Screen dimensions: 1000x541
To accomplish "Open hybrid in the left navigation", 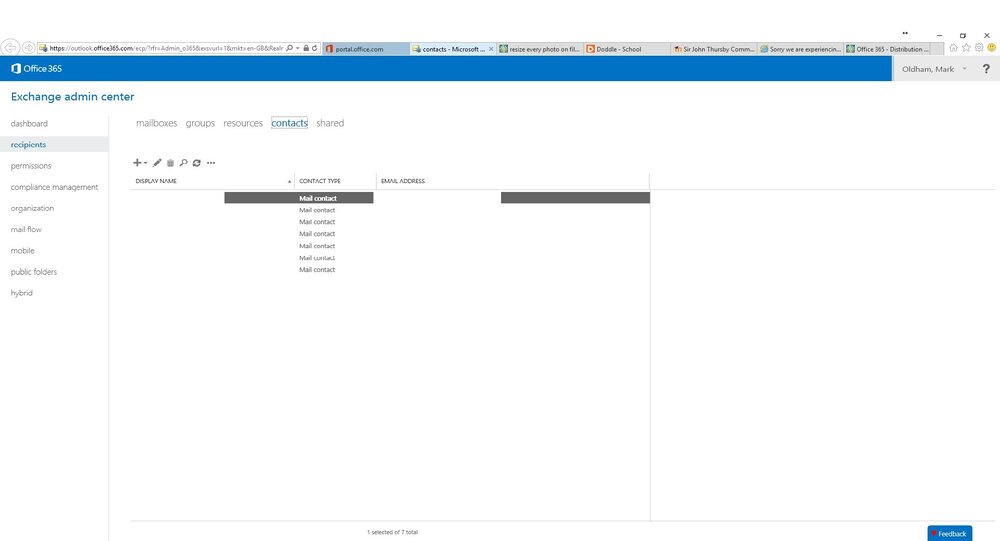I will pyautogui.click(x=22, y=293).
